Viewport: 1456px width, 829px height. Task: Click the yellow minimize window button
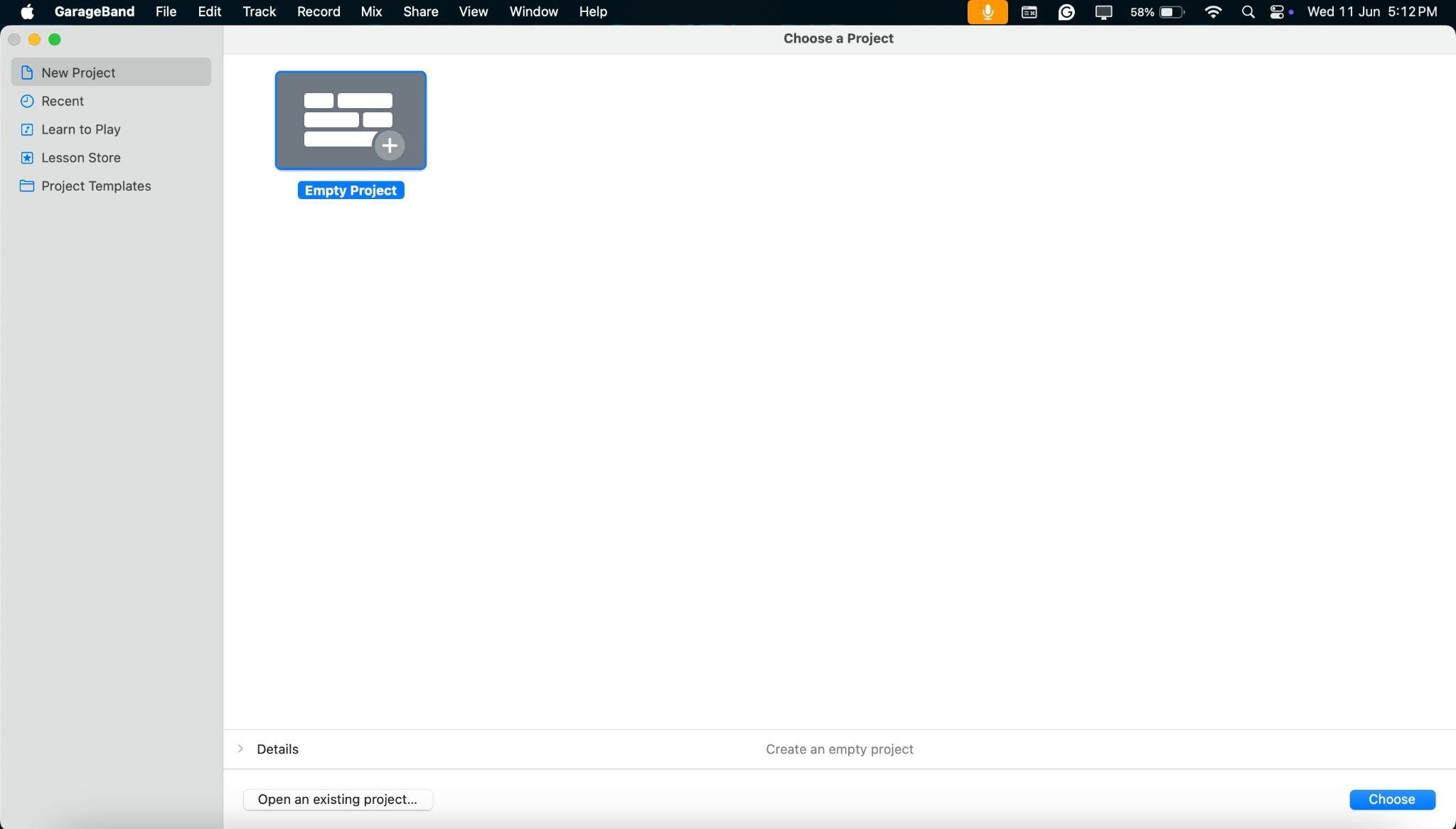point(34,40)
